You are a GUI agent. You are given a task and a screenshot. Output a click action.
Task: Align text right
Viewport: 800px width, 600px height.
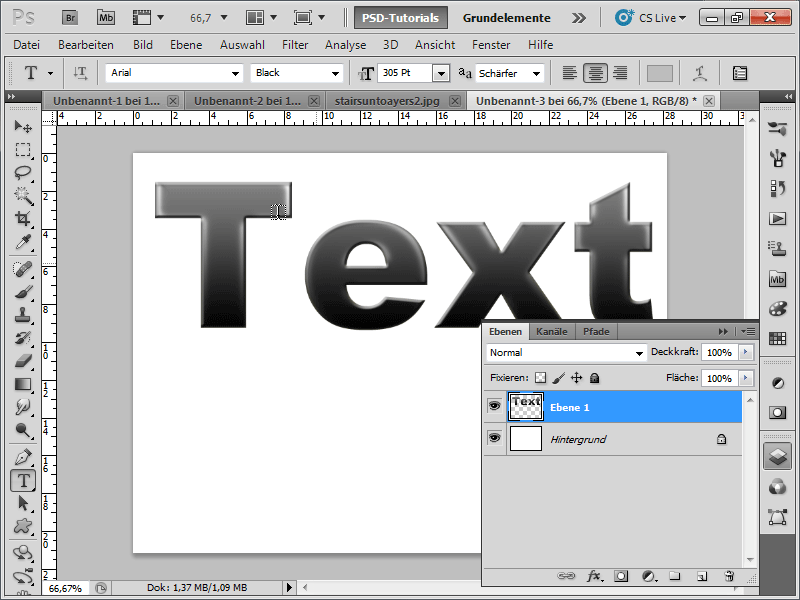click(620, 73)
